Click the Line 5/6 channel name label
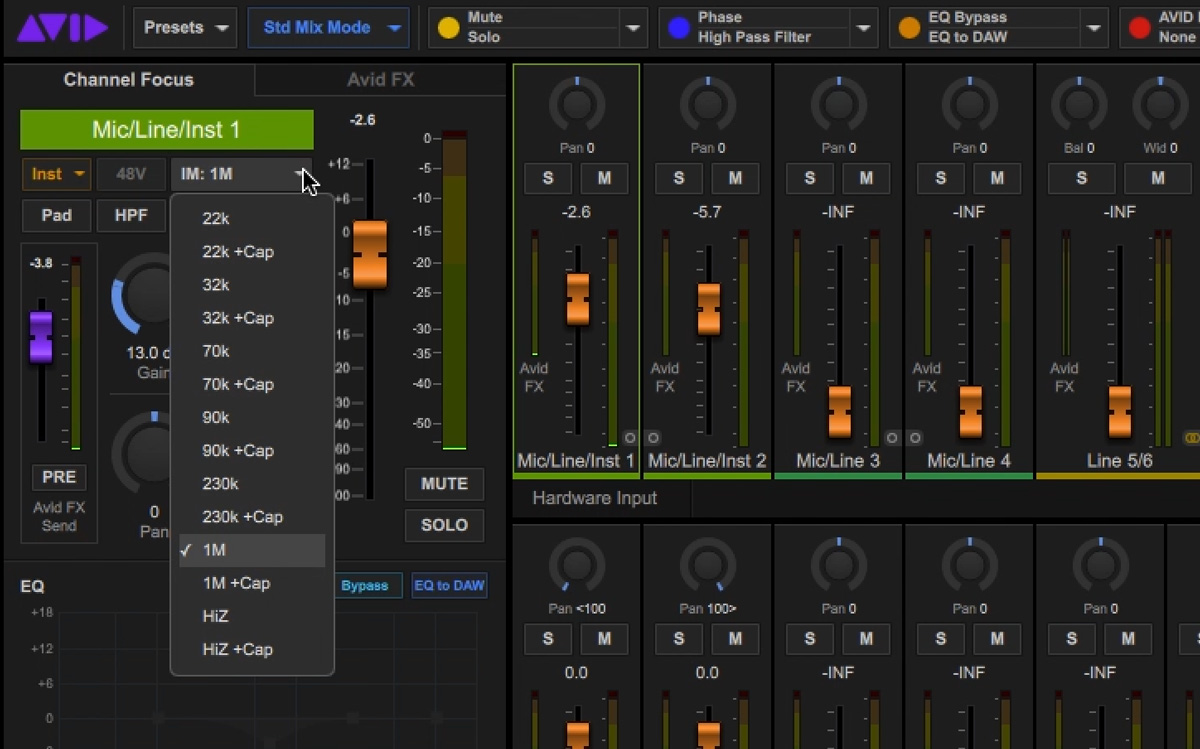The width and height of the screenshot is (1200, 749). (x=1119, y=461)
